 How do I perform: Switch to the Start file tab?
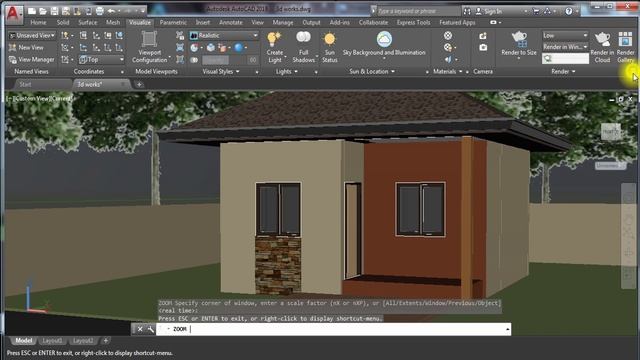pos(25,84)
